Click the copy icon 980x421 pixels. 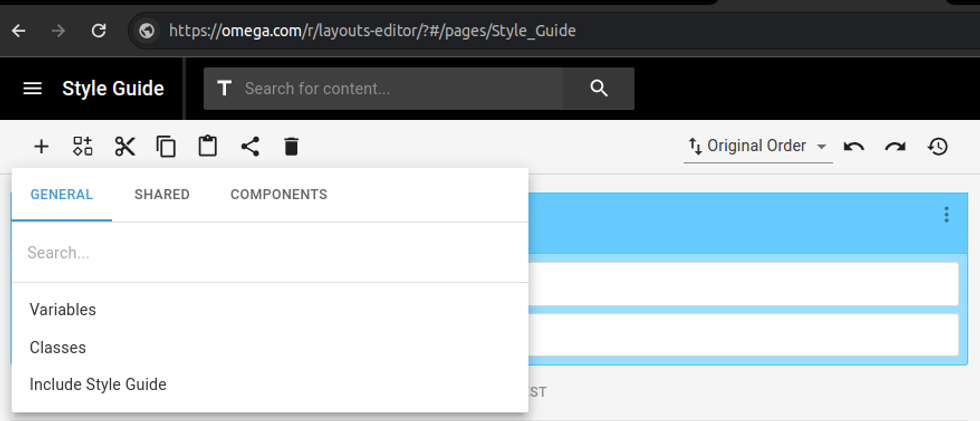(166, 147)
